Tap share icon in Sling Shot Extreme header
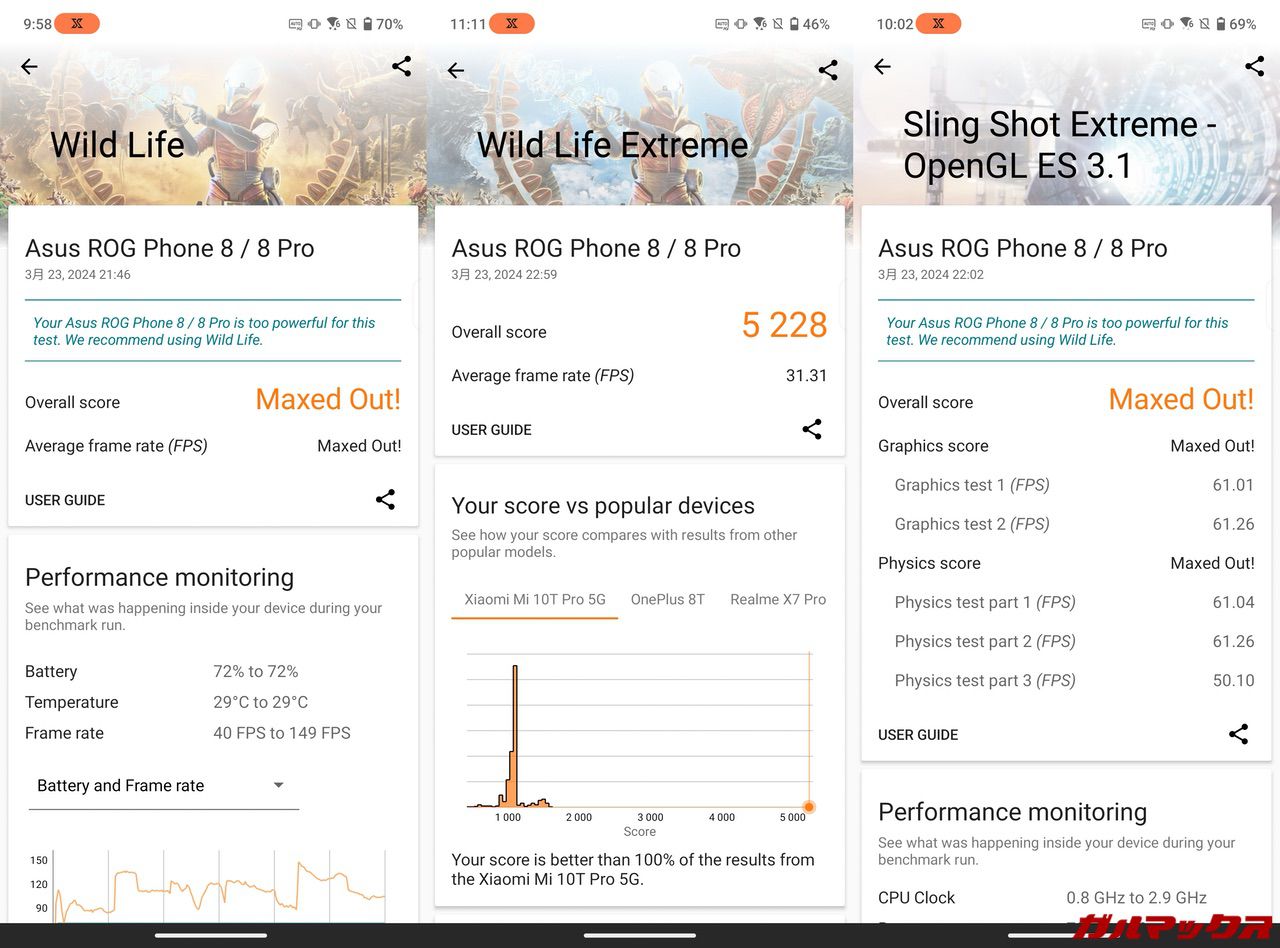Screen dimensions: 1280x948 point(1254,67)
